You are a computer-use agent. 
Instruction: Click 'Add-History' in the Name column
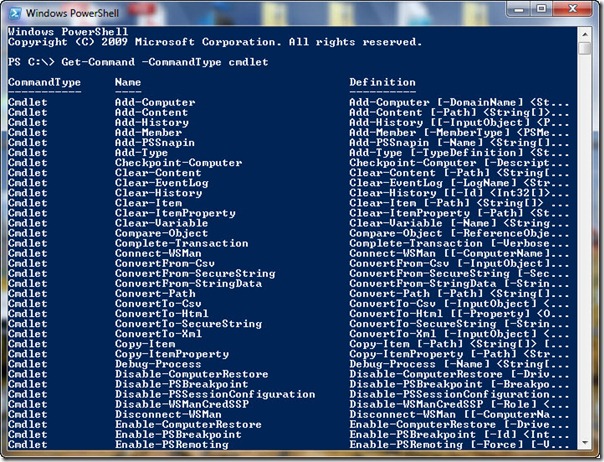[152, 123]
